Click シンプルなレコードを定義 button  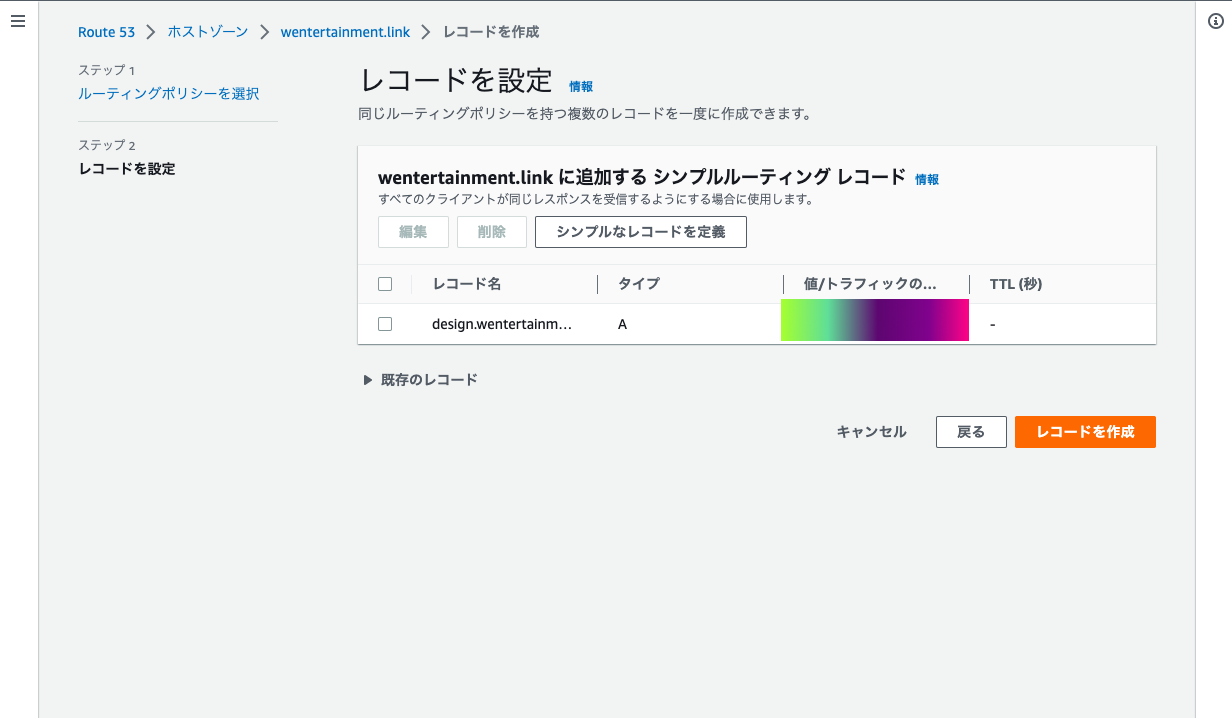[640, 232]
